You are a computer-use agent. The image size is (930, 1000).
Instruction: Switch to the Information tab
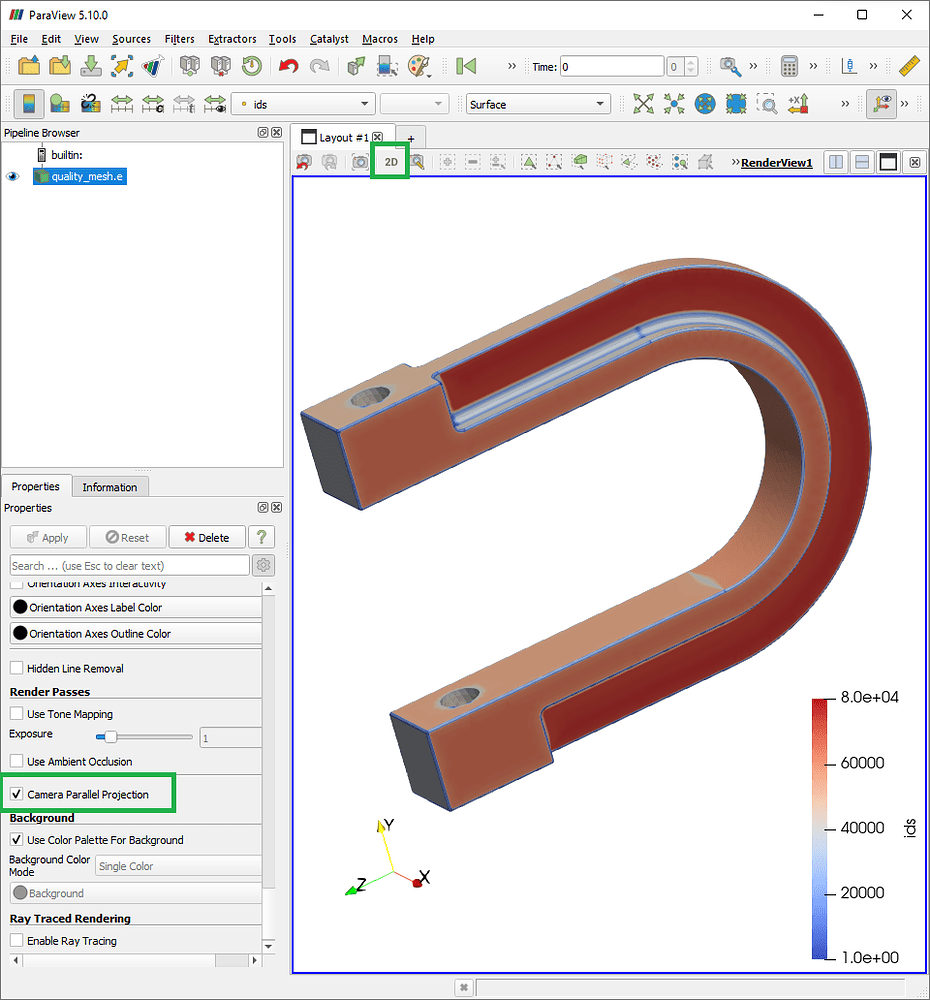click(110, 487)
